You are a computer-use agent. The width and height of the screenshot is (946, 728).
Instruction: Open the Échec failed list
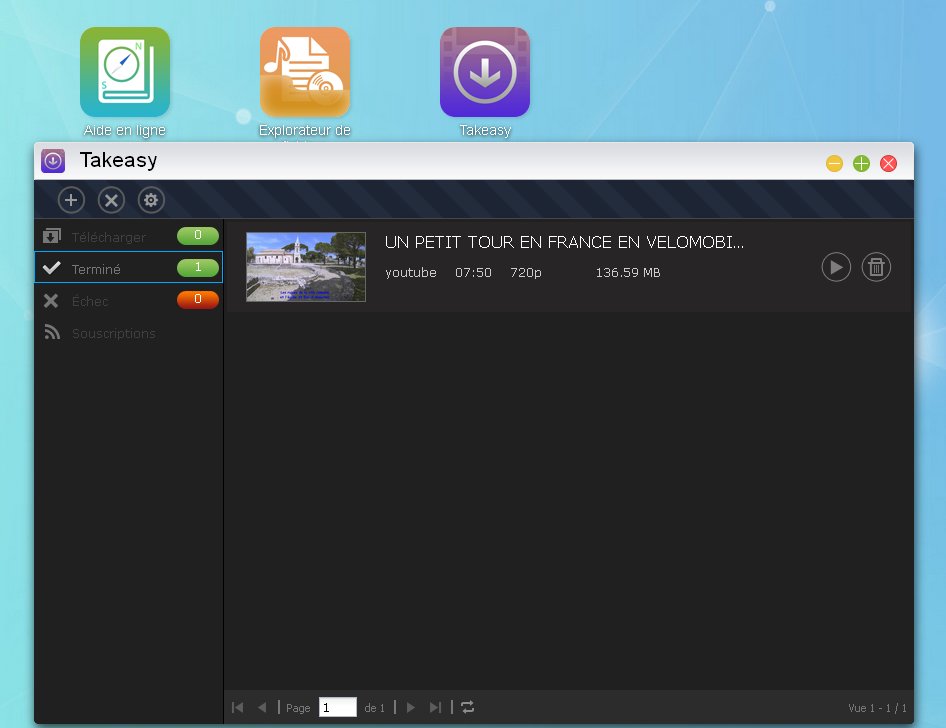coord(90,301)
